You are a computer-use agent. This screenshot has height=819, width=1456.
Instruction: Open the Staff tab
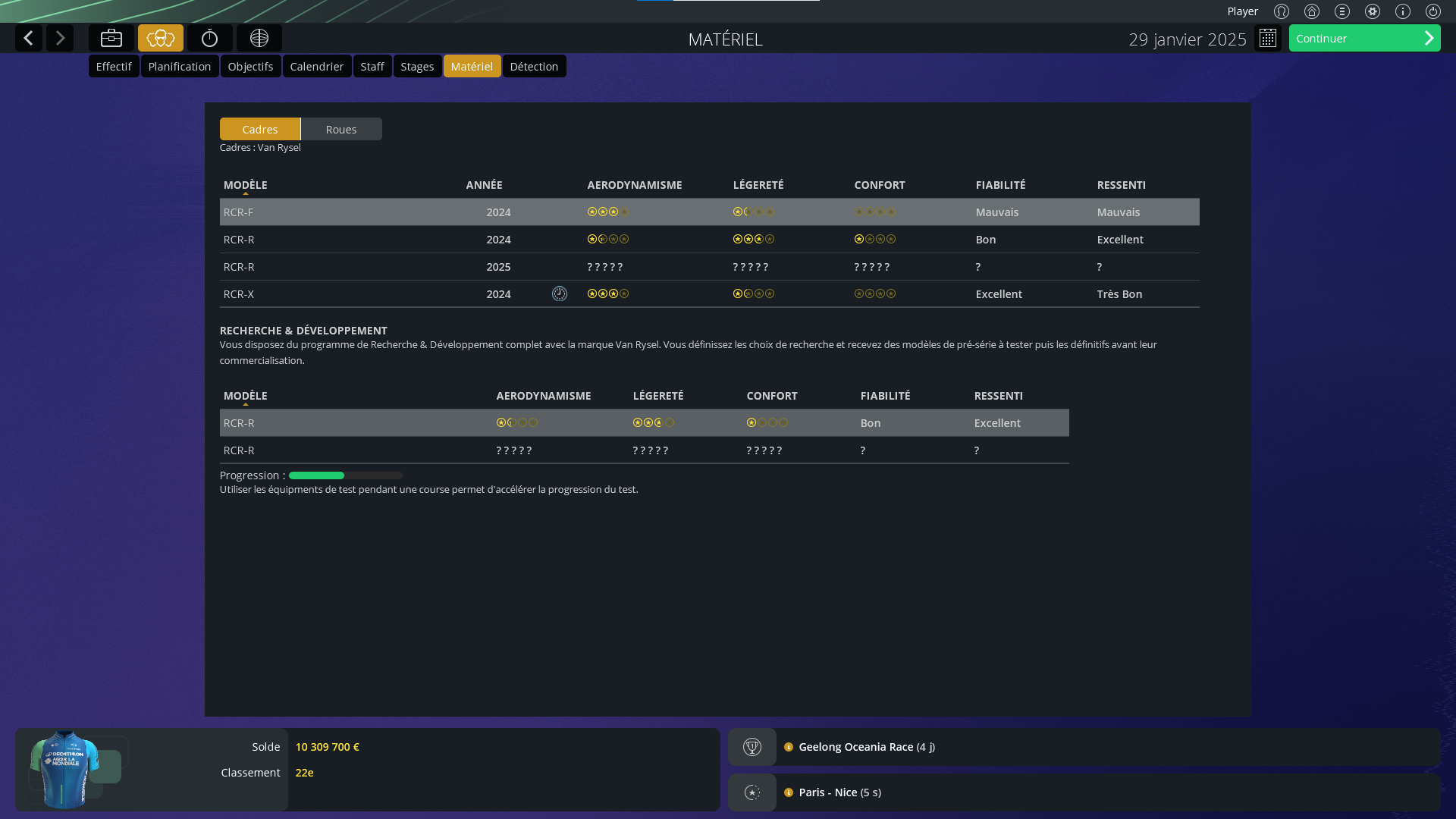(x=372, y=66)
